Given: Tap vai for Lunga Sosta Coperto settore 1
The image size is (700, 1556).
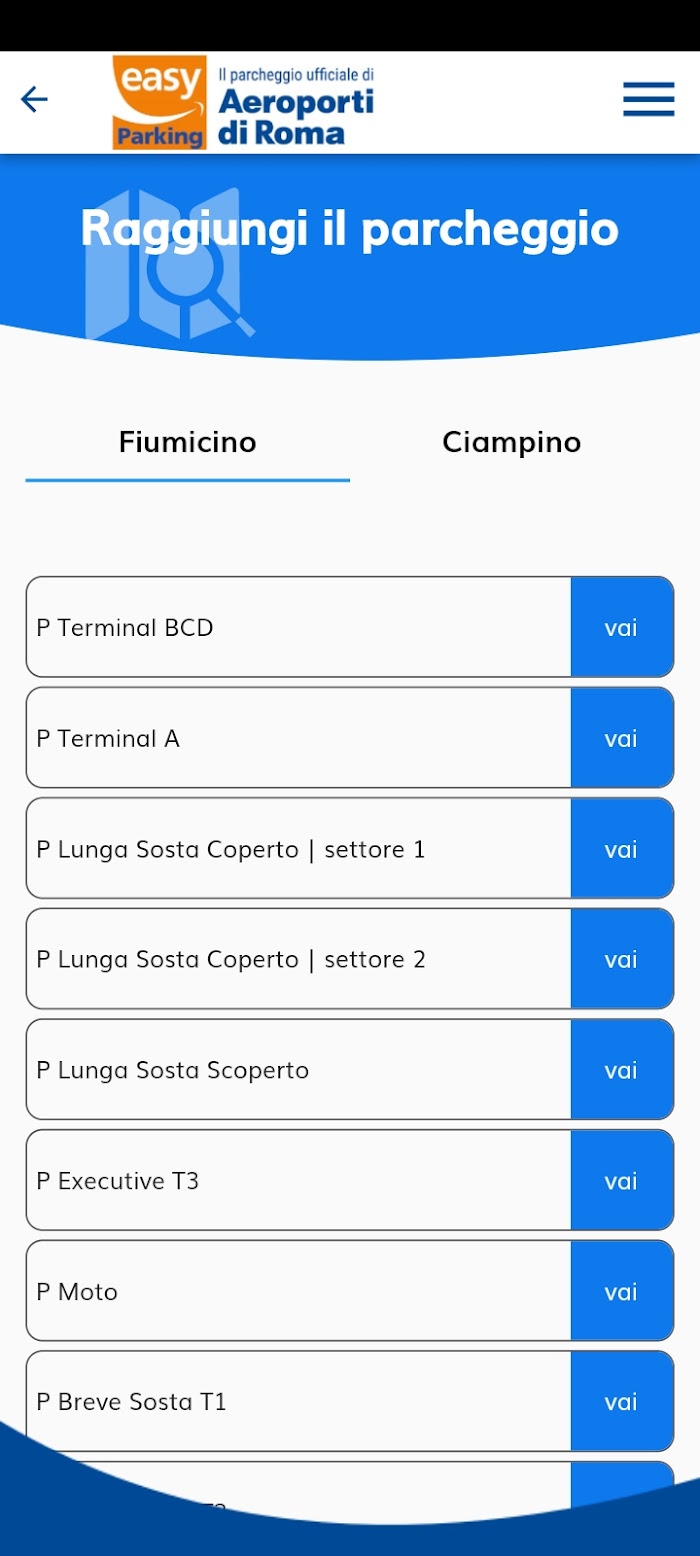Looking at the screenshot, I should pyautogui.click(x=621, y=849).
